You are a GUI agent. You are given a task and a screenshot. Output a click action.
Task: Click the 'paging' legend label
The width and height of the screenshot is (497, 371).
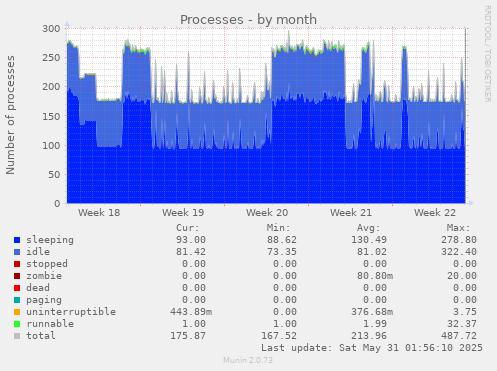44,300
